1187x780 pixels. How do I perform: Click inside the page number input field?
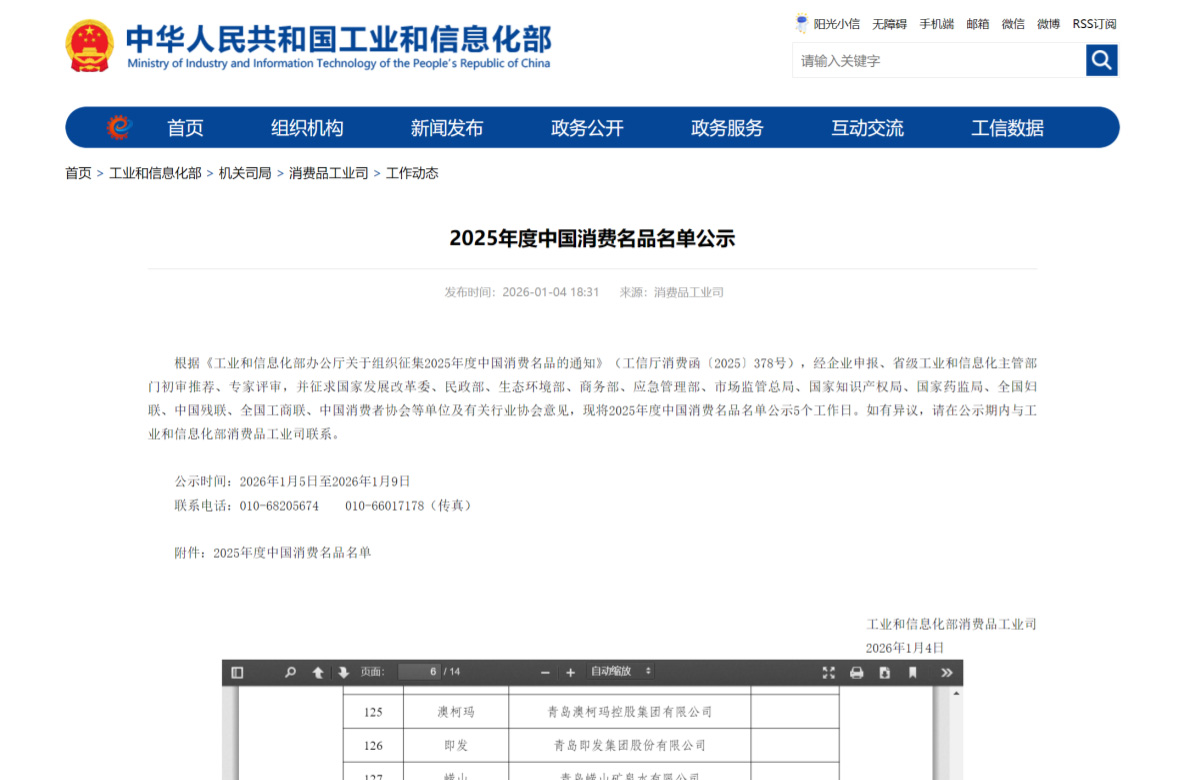pos(418,672)
